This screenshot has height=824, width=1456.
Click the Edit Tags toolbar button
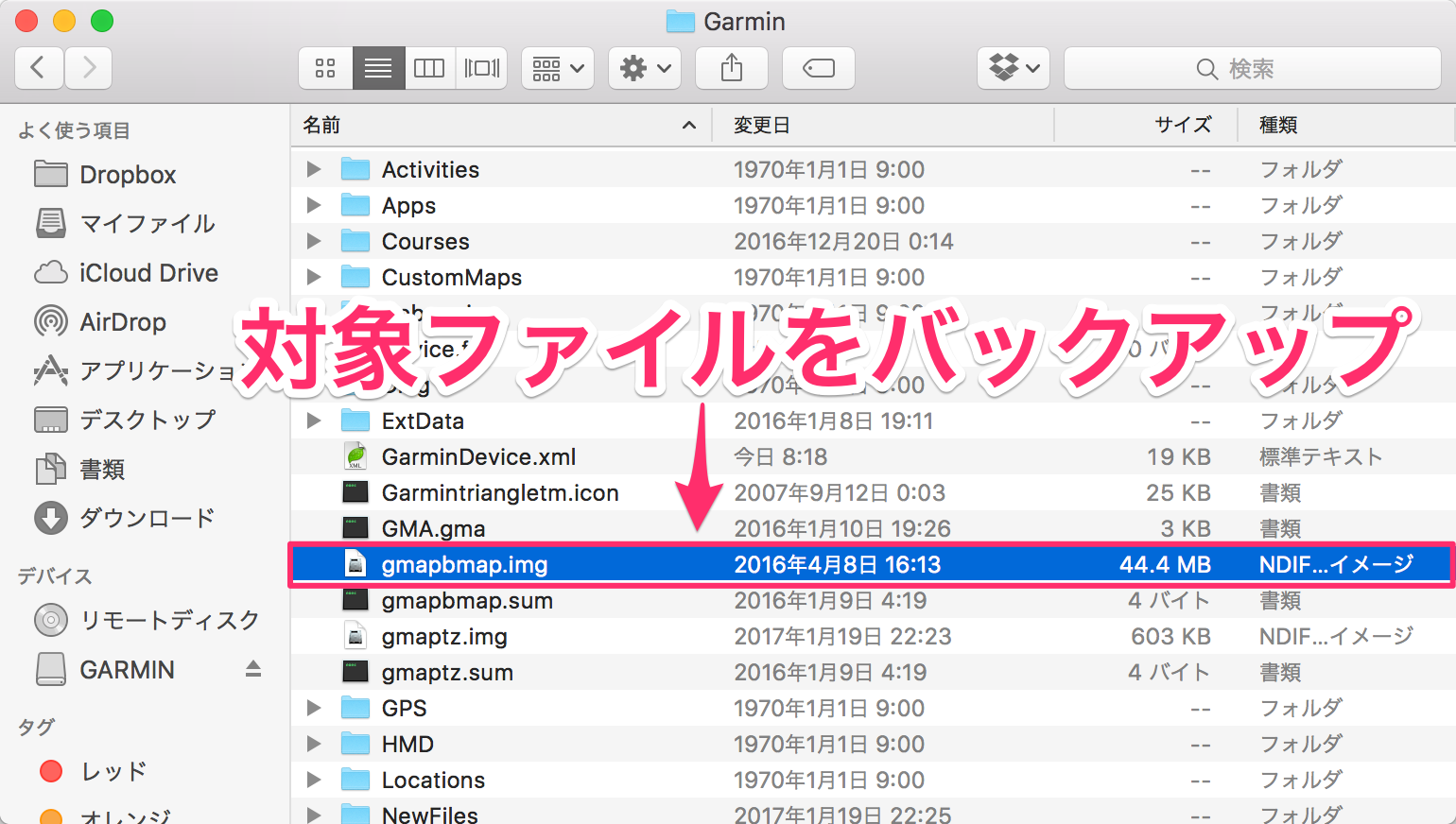tap(818, 68)
